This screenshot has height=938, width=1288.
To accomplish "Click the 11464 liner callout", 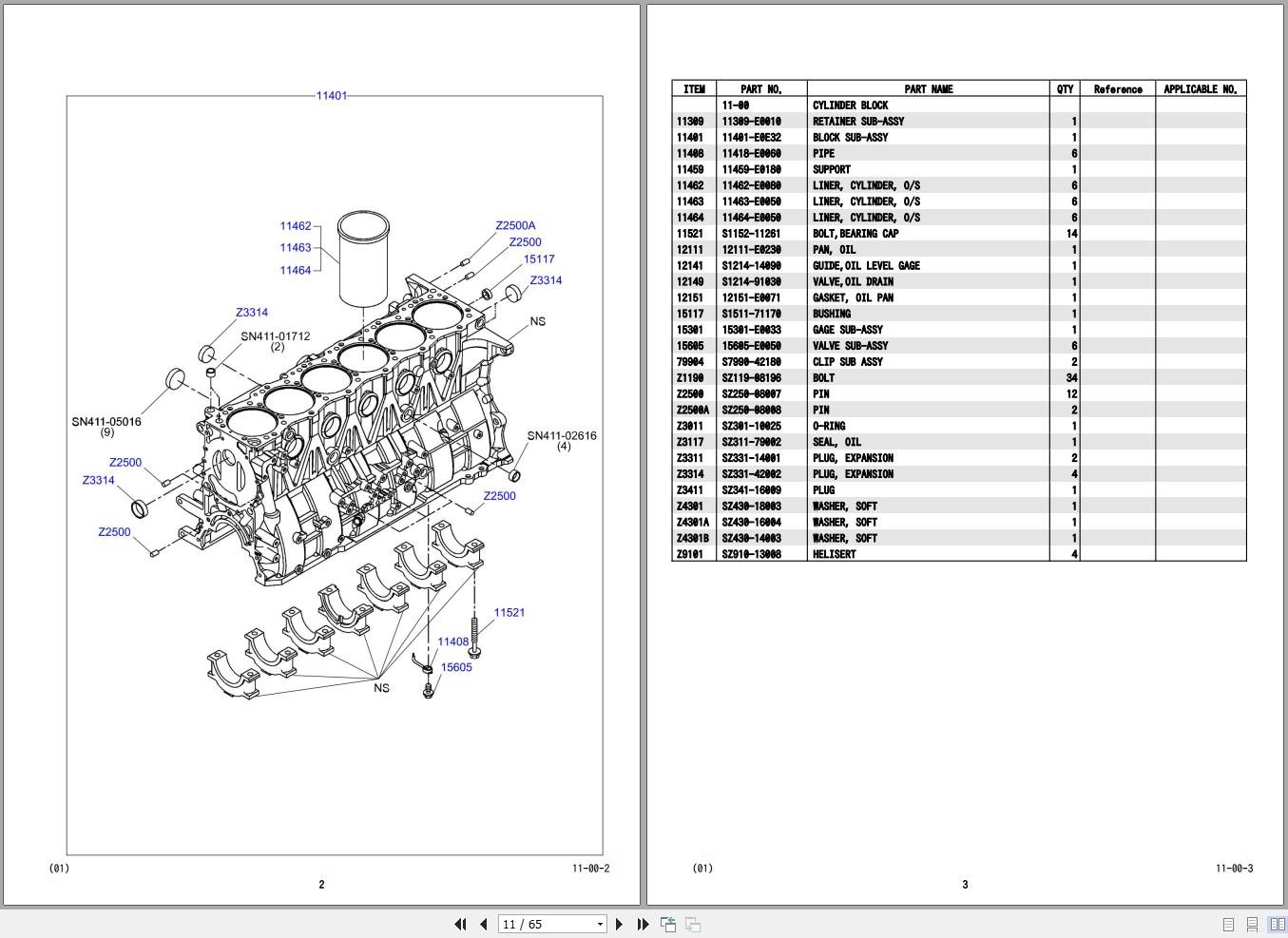I will coord(296,271).
